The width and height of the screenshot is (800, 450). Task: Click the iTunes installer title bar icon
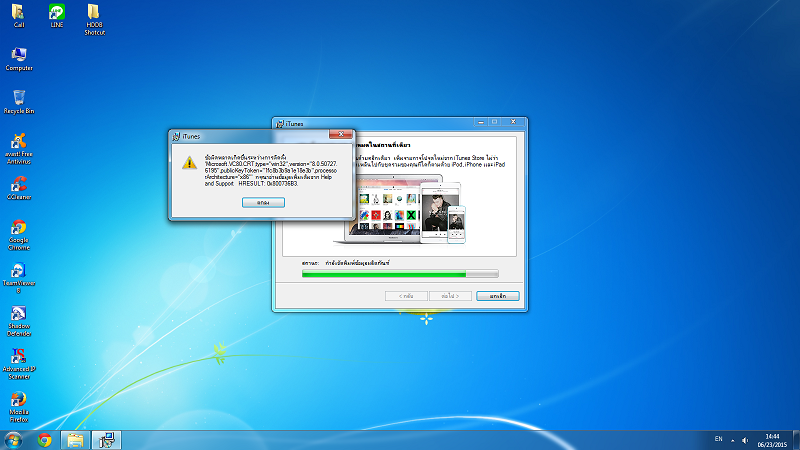pyautogui.click(x=280, y=123)
